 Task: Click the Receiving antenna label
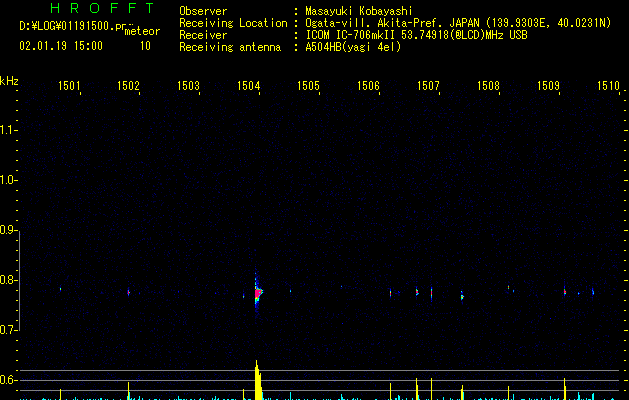coord(230,47)
